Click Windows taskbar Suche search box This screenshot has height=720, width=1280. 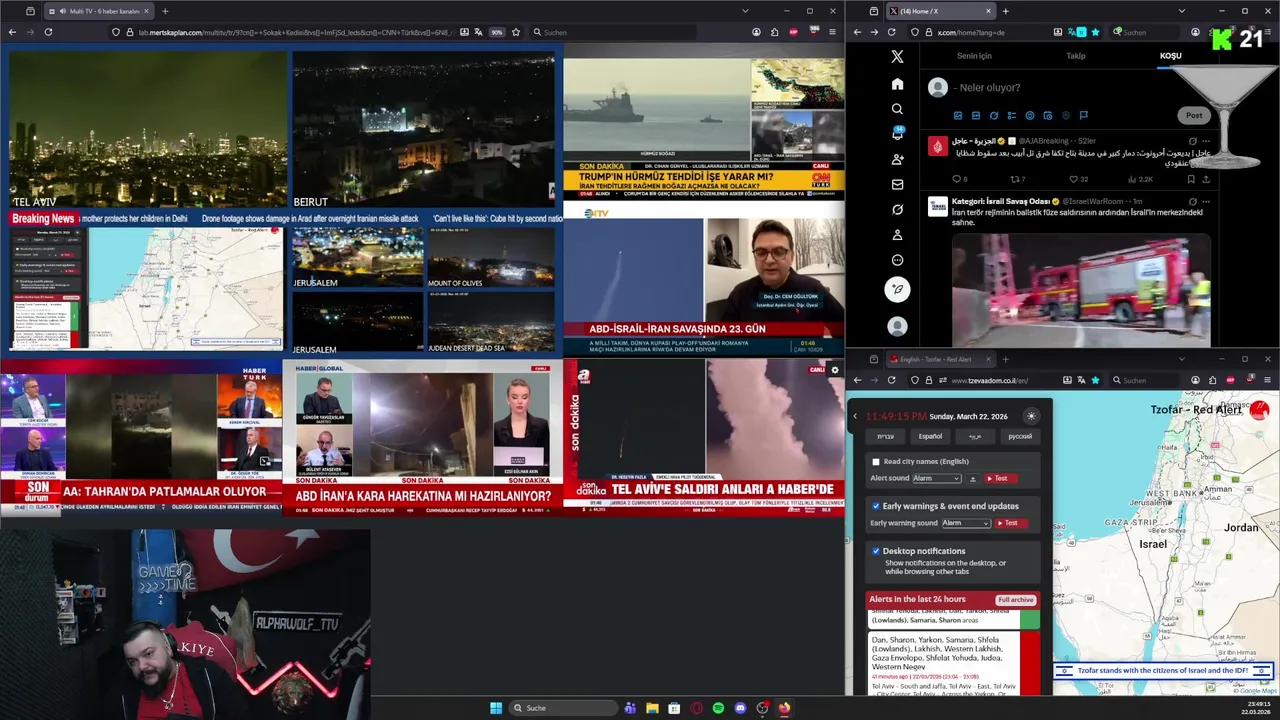point(561,708)
